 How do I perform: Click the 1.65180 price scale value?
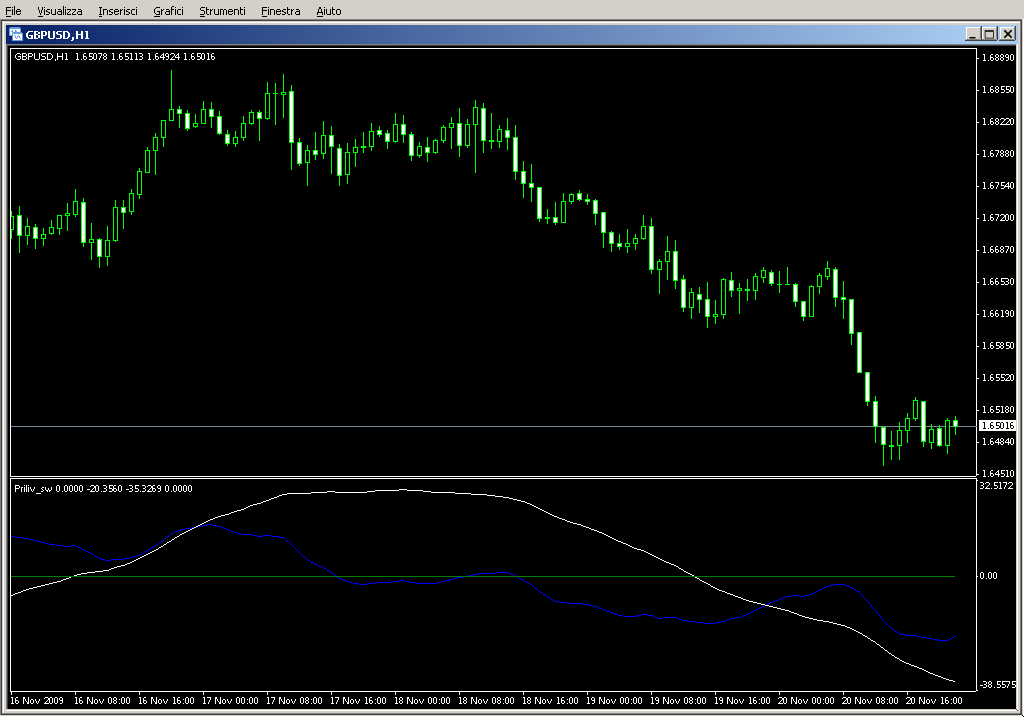click(998, 409)
